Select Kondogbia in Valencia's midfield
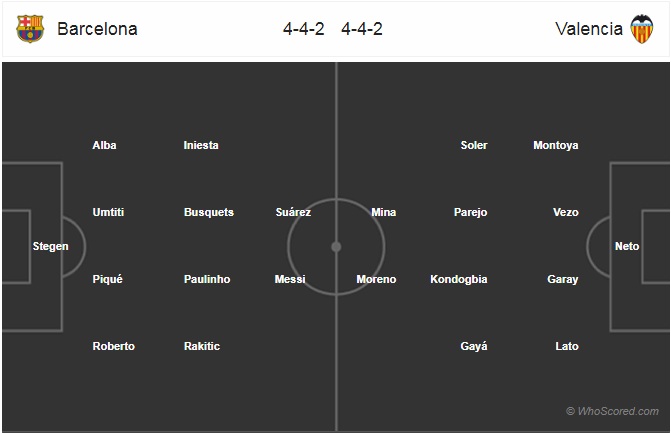Image resolution: width=671 pixels, height=433 pixels. pyautogui.click(x=459, y=279)
